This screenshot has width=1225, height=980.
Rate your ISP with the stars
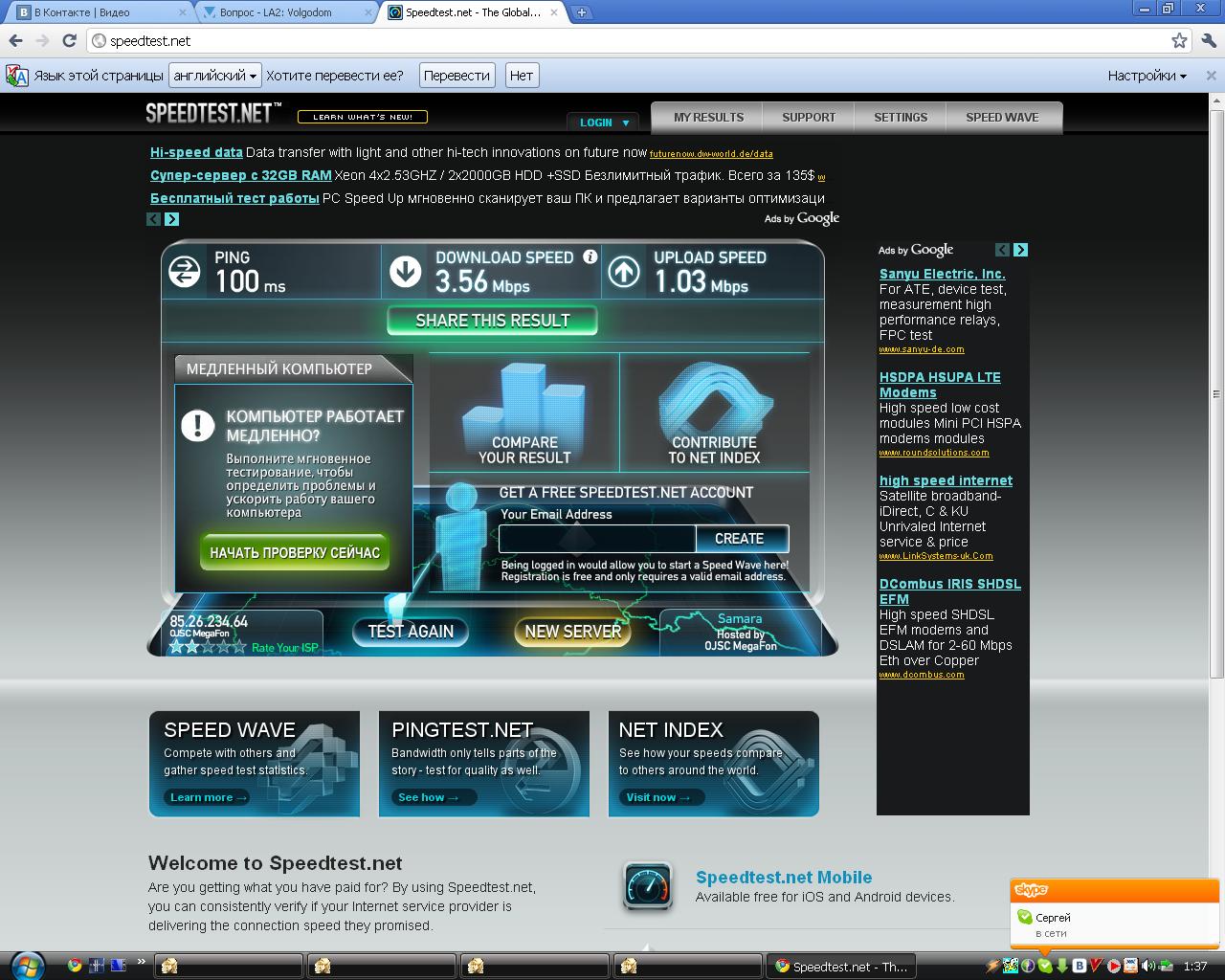pos(207,647)
